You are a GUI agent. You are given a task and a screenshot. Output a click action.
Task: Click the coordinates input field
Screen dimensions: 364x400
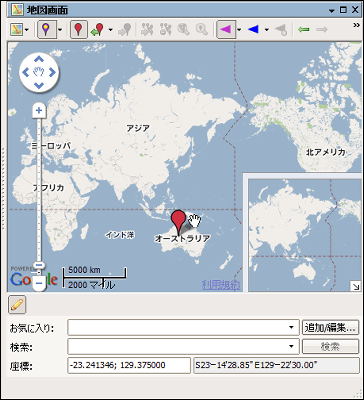[129, 365]
